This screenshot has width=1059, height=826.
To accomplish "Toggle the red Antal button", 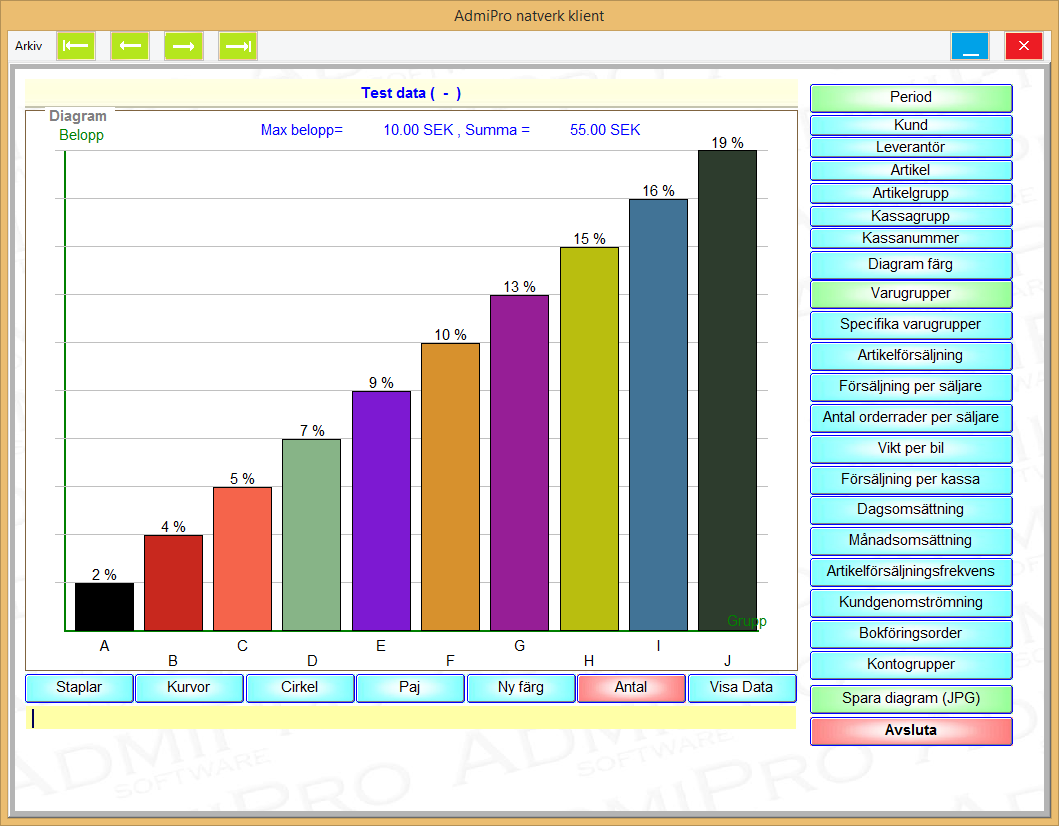I will click(x=631, y=688).
